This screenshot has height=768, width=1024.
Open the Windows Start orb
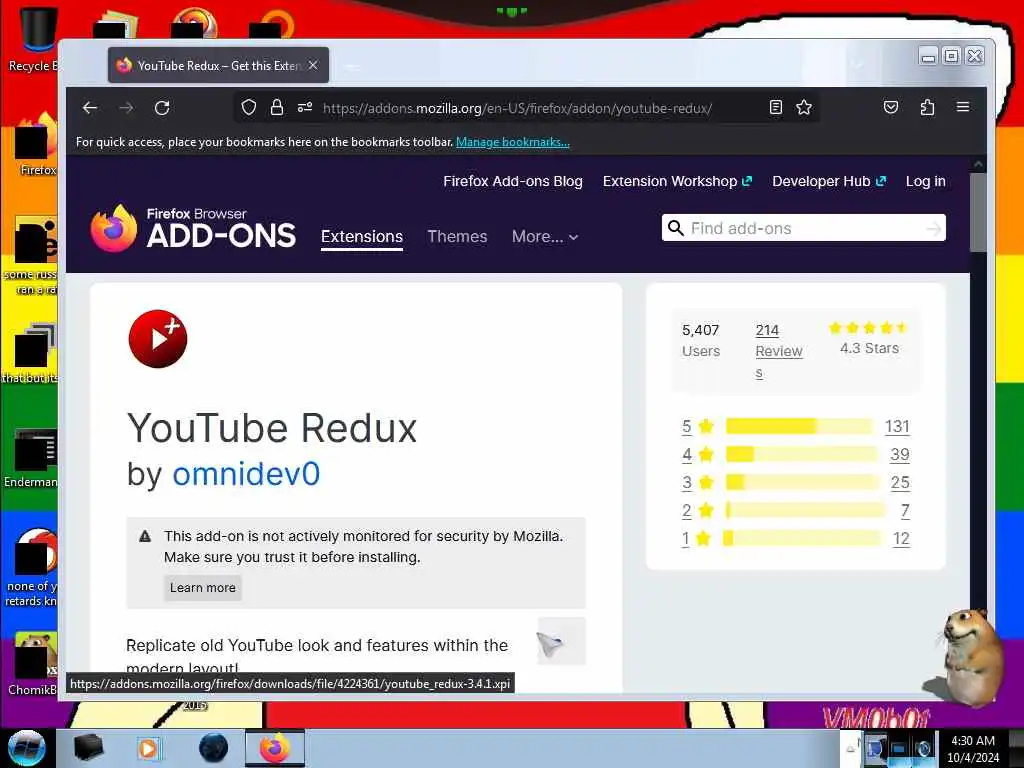click(27, 748)
